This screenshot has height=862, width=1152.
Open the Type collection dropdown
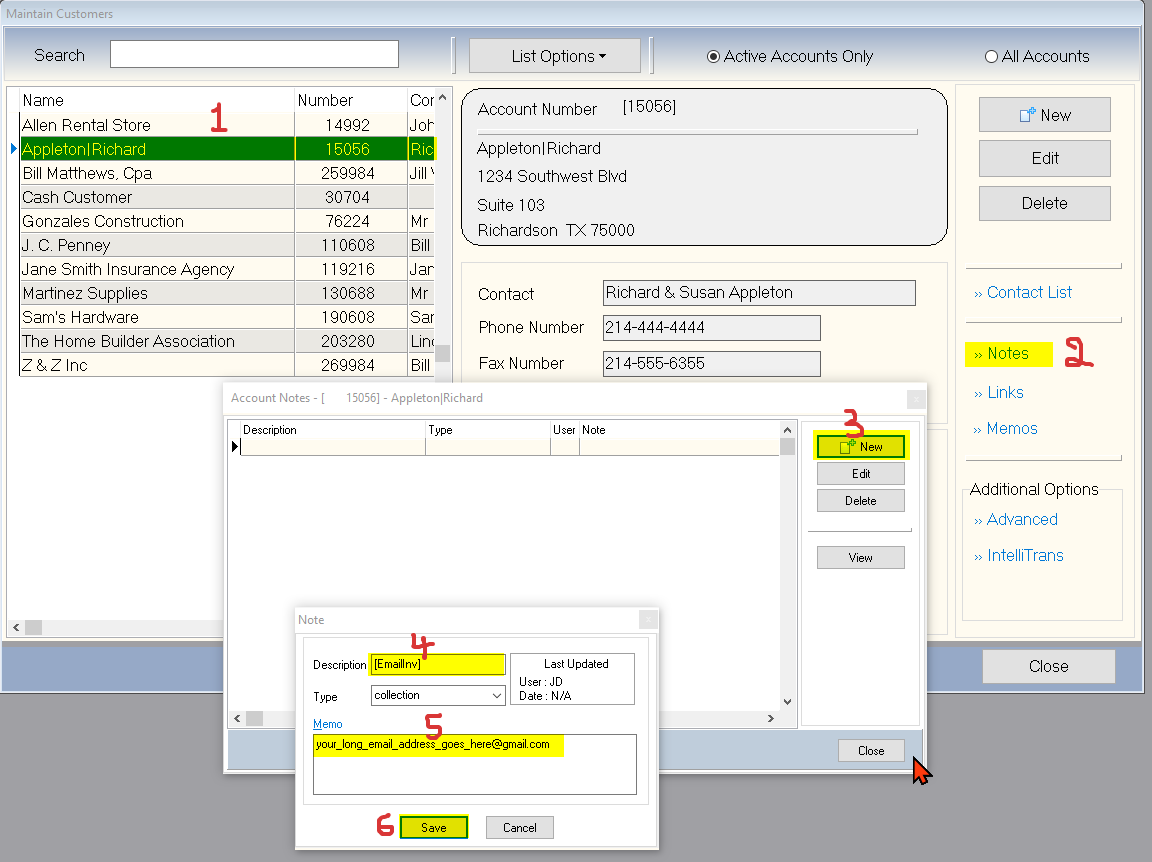[497, 695]
